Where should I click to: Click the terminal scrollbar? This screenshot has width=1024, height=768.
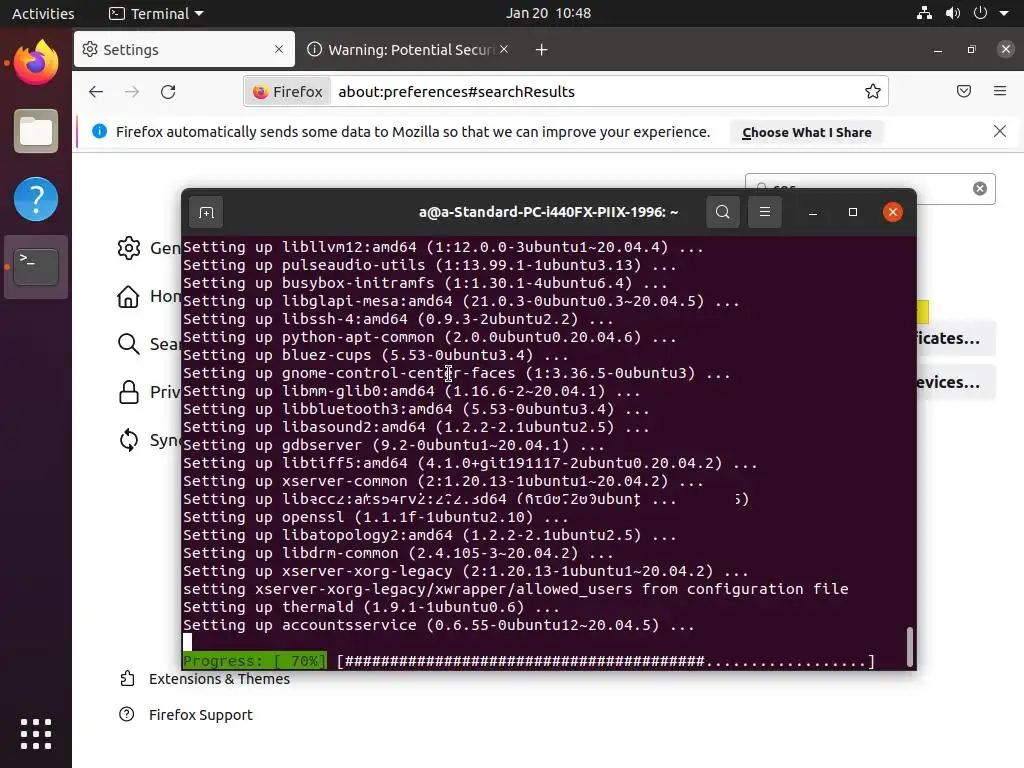pos(910,645)
